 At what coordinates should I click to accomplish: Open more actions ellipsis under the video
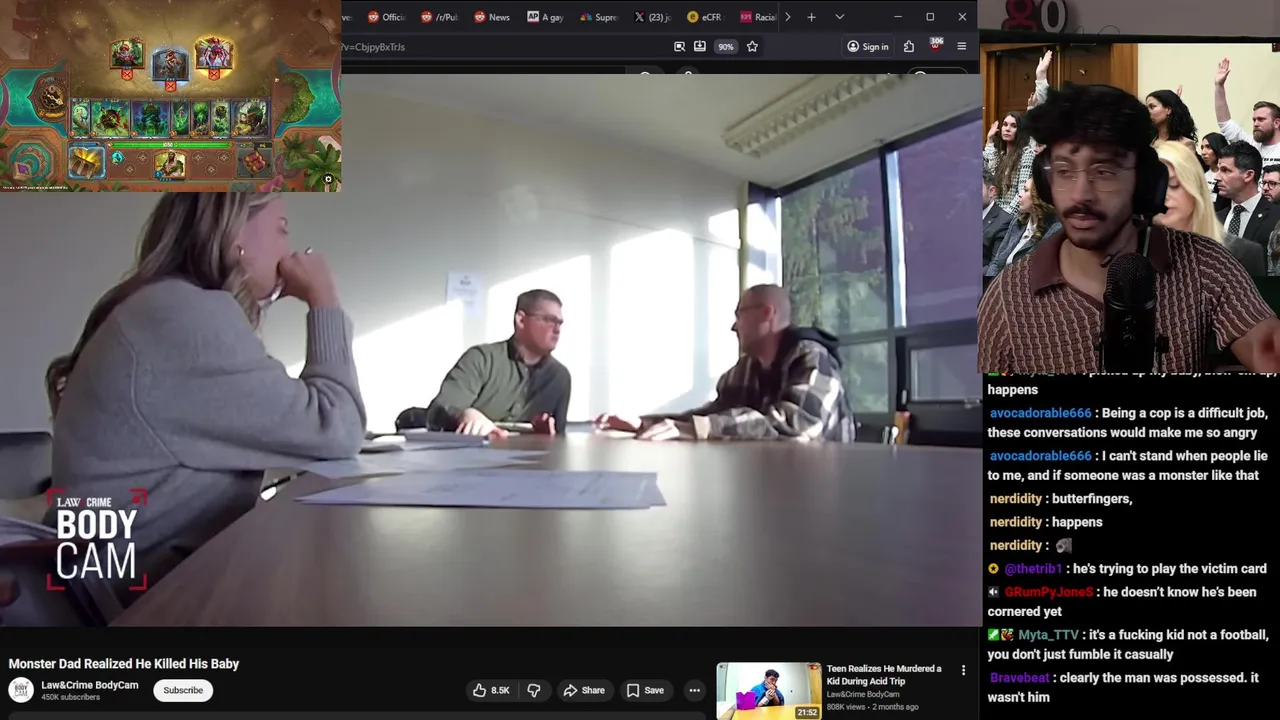tap(694, 690)
